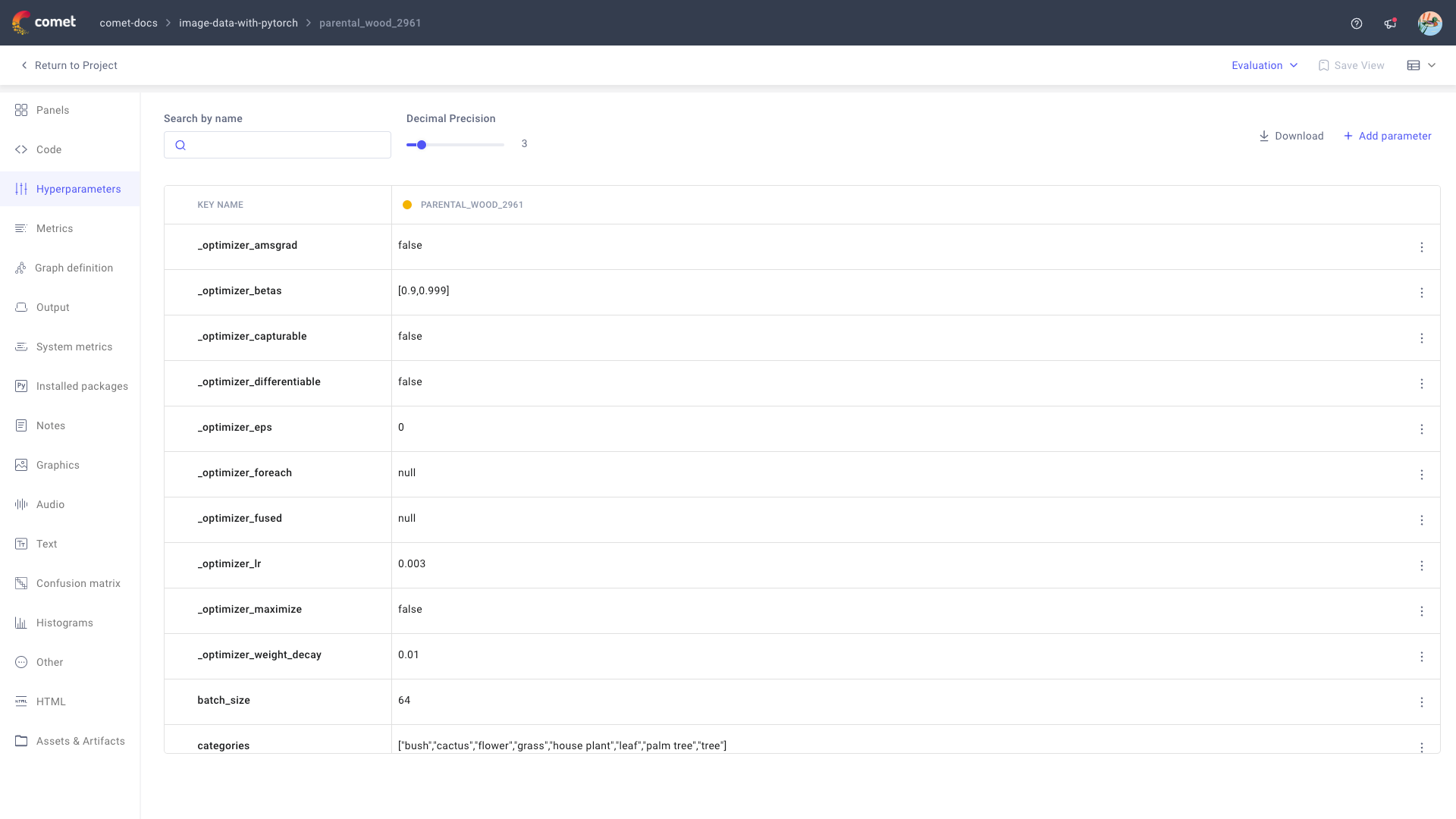Image resolution: width=1456 pixels, height=819 pixels.
Task: Open the row menu for _optimizer_lr
Action: coord(1422,566)
